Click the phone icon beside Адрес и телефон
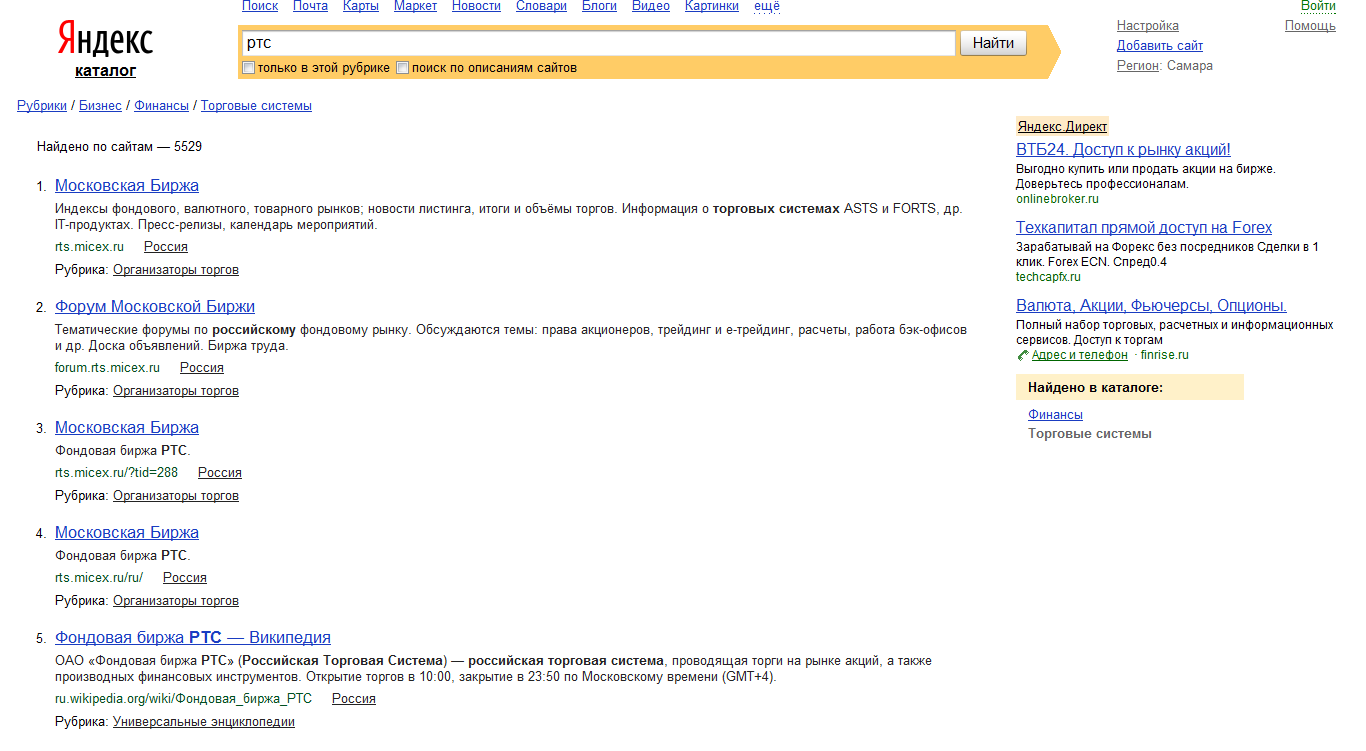This screenshot has height=751, width=1366. point(1022,355)
